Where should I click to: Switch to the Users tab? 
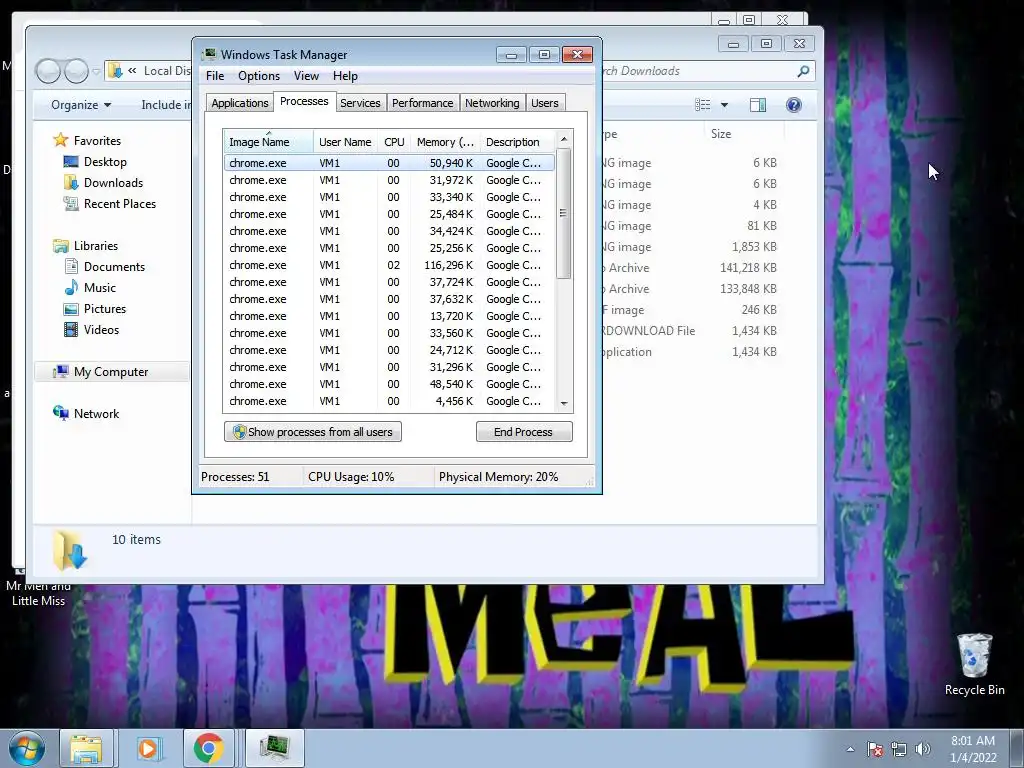544,103
